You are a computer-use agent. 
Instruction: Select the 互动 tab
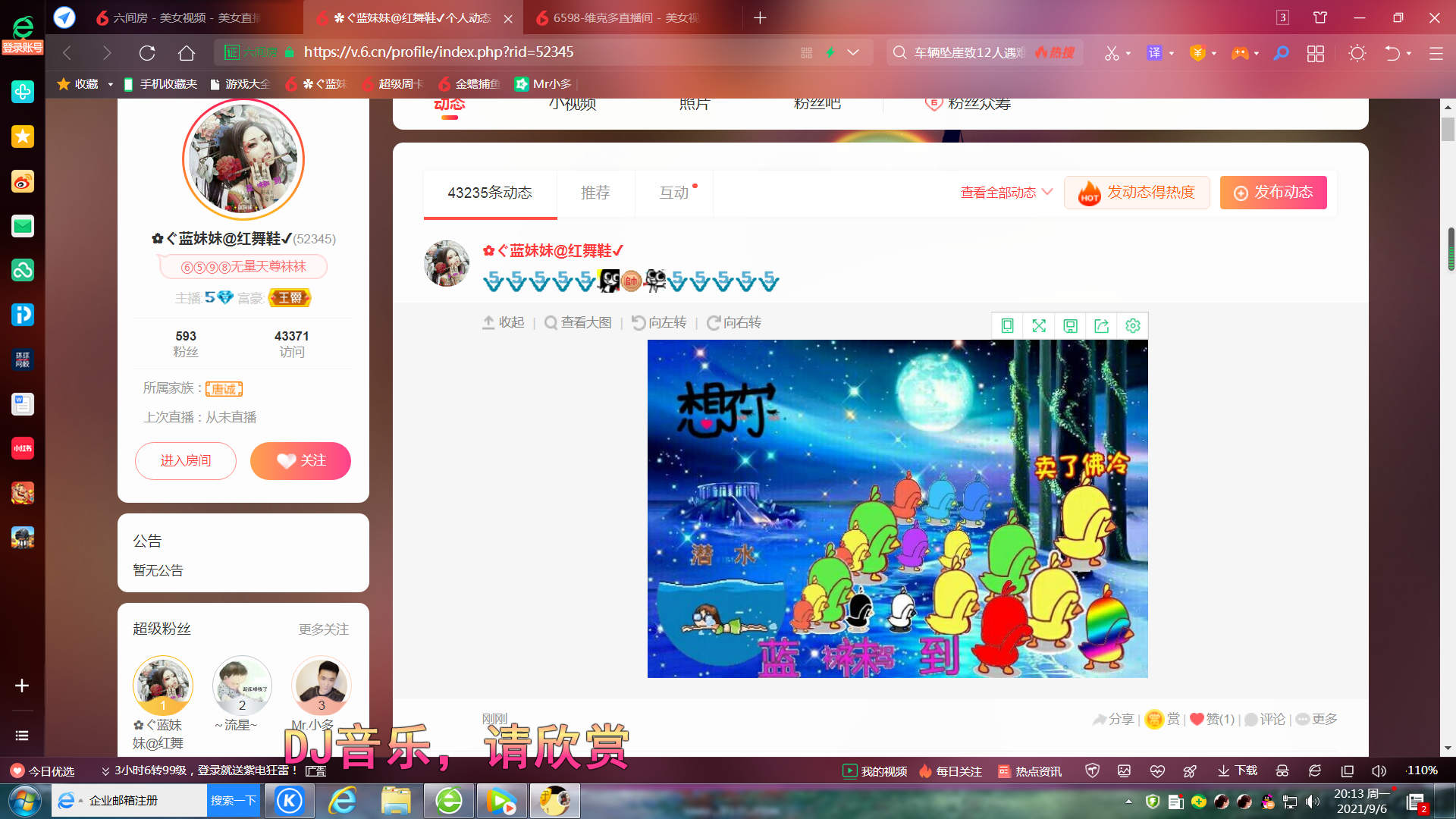point(674,193)
